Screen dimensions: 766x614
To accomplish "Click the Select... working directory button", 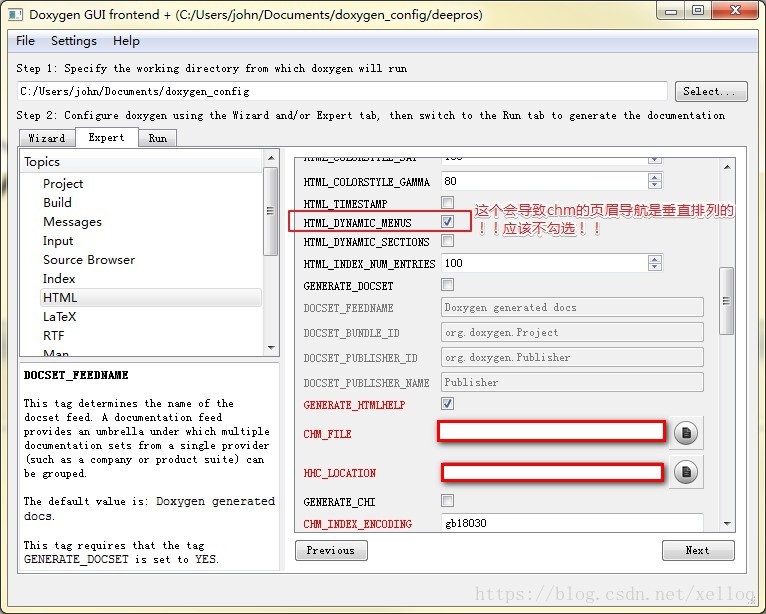I will (x=711, y=91).
